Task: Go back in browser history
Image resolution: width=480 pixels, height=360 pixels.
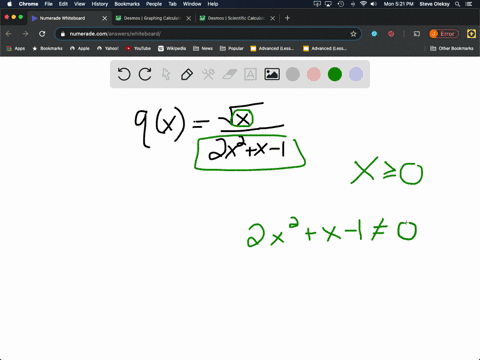Action: click(x=9, y=34)
